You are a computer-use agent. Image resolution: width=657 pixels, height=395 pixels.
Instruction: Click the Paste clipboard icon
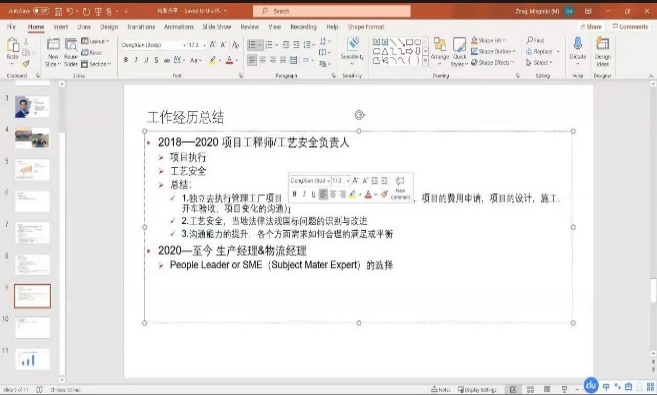click(13, 44)
